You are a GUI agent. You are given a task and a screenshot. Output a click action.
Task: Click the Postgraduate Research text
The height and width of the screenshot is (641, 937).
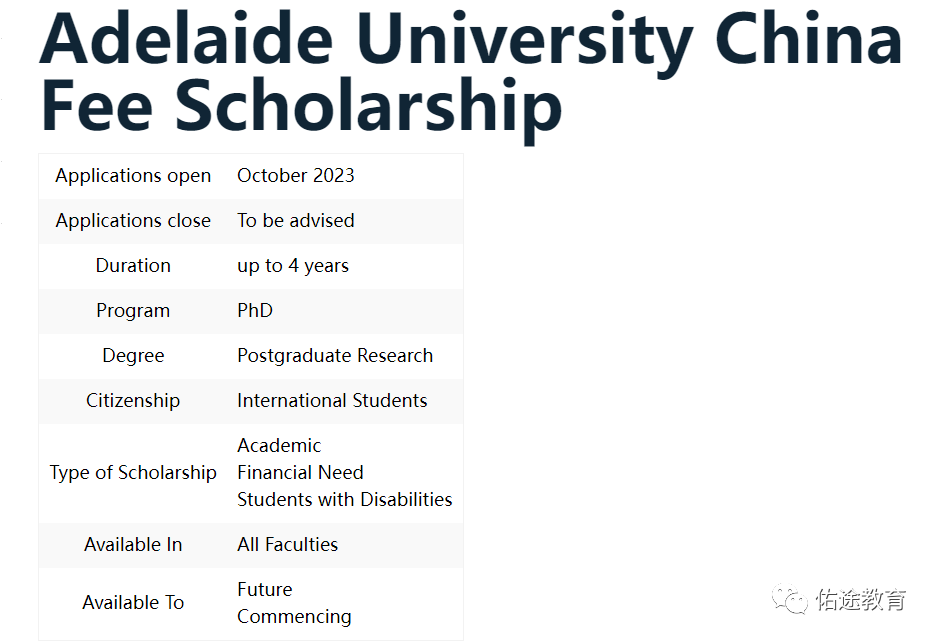(x=335, y=355)
